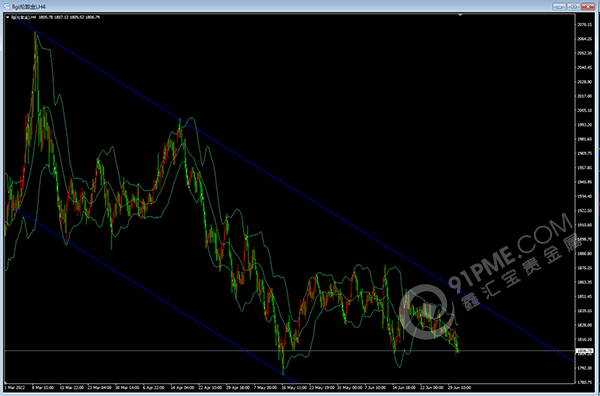This screenshot has height=396, width=600.
Task: Click the 1792.30 price scale label
Action: [x=583, y=368]
